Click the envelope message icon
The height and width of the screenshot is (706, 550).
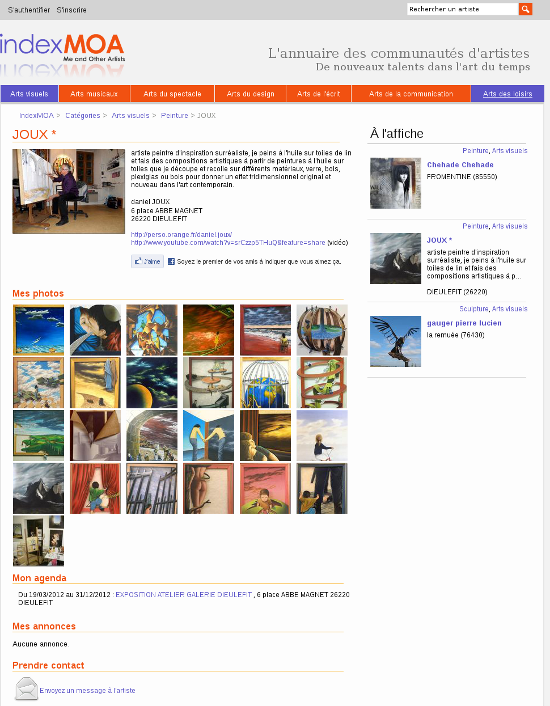click(x=26, y=689)
